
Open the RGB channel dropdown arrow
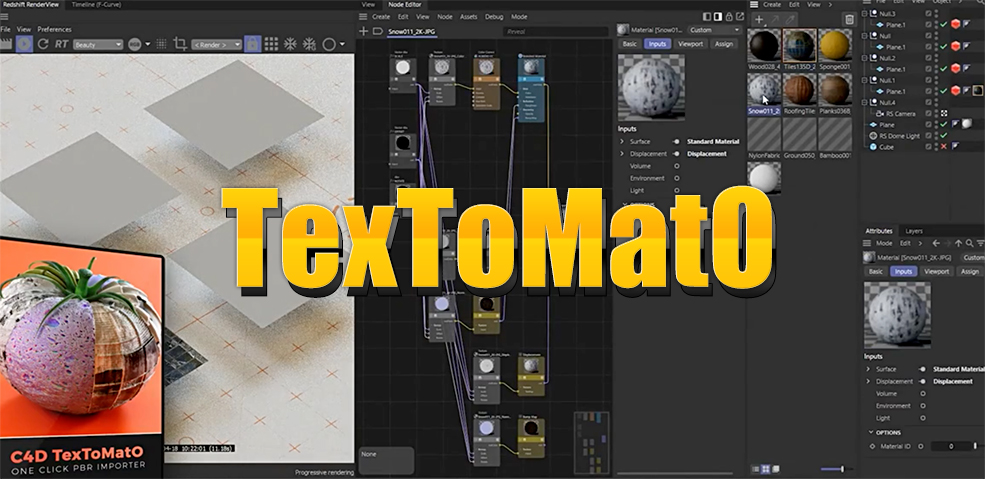click(x=148, y=44)
